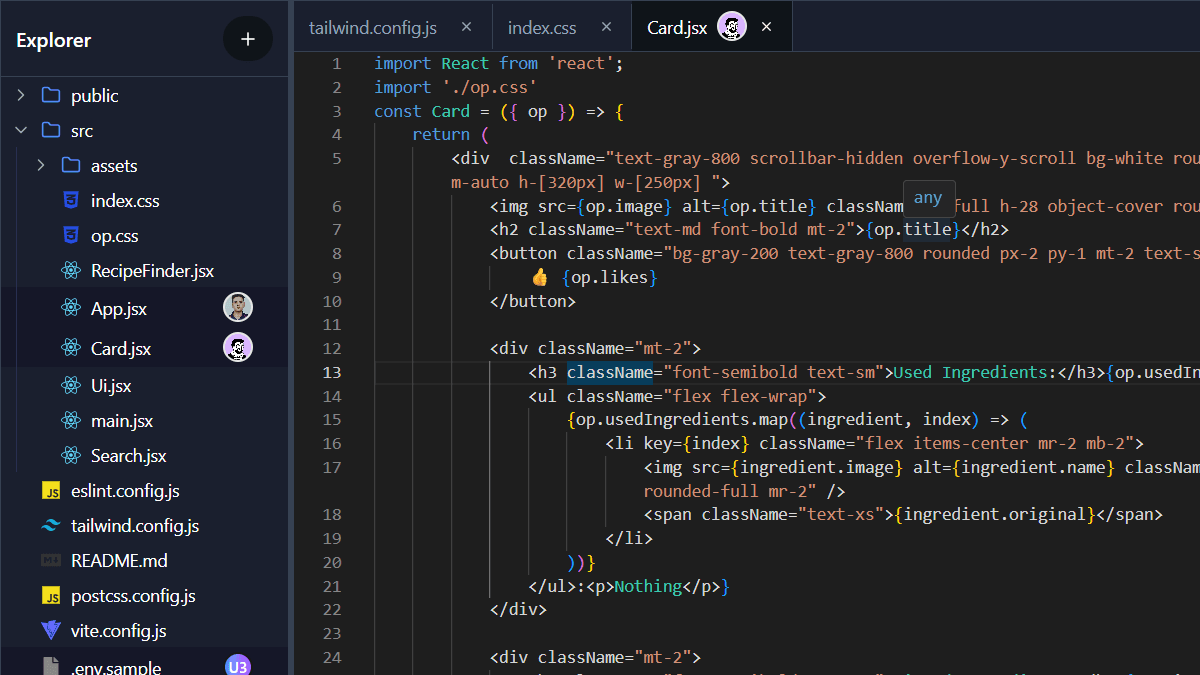Switch to the tailwind.config.js tab

373,27
